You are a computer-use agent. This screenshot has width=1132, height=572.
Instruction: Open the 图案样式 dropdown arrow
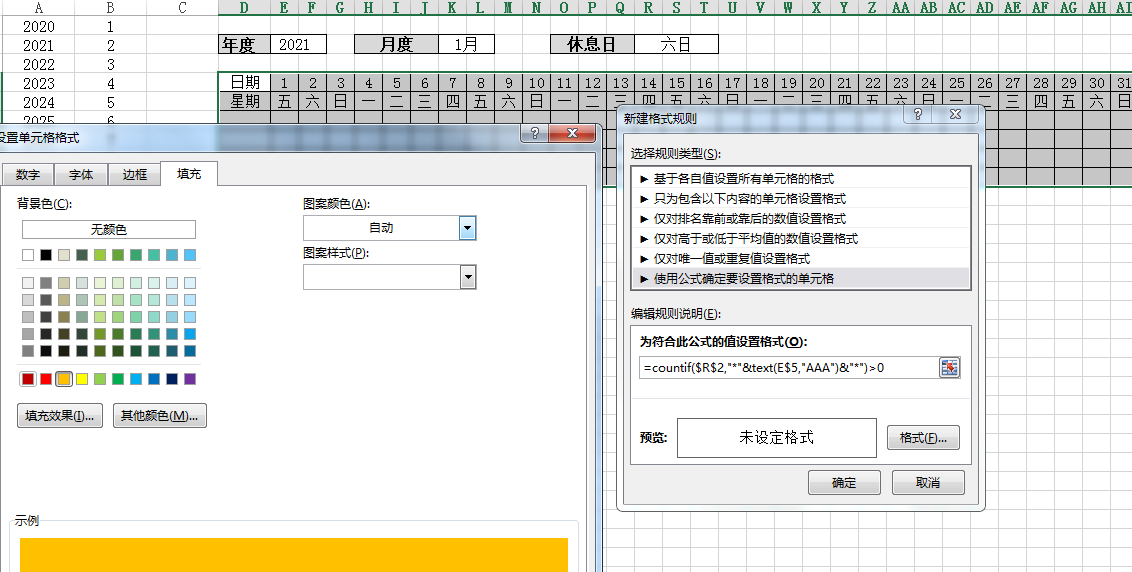coord(468,277)
